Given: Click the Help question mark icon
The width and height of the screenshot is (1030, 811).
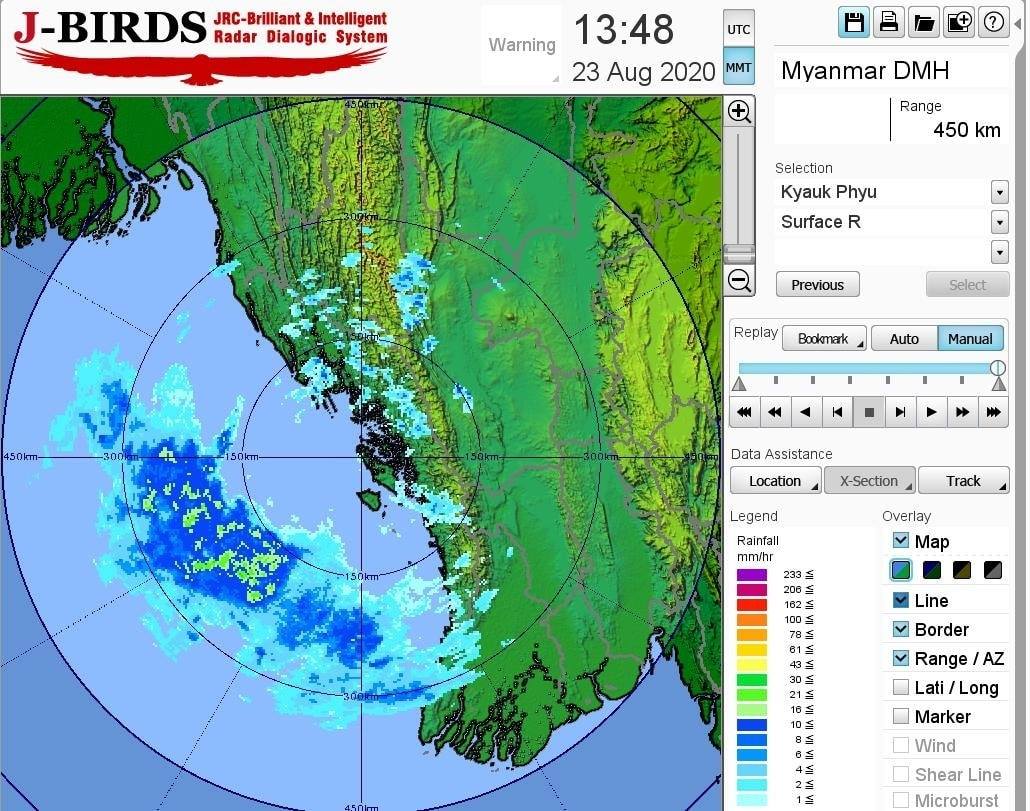Looking at the screenshot, I should coord(993,22).
